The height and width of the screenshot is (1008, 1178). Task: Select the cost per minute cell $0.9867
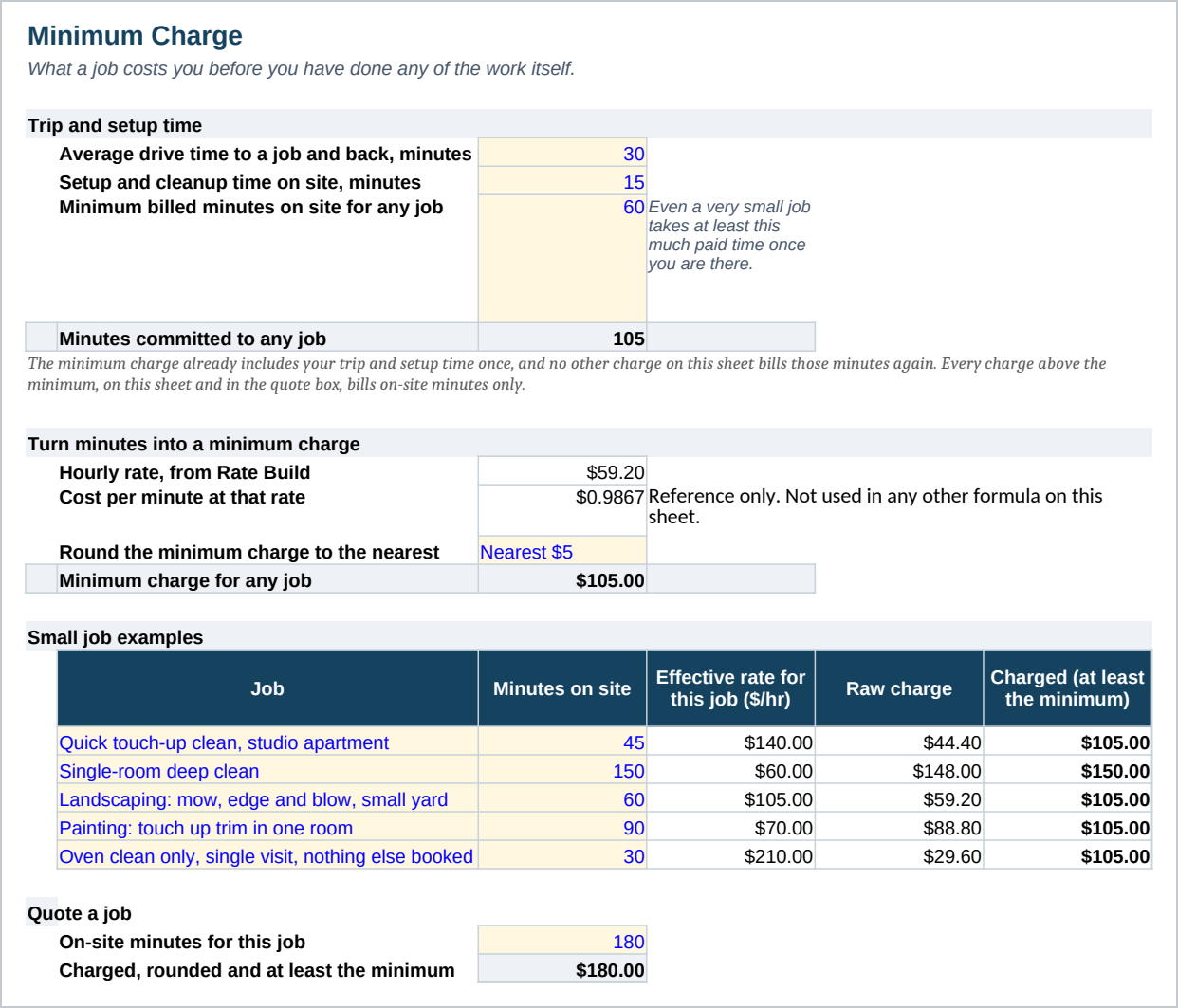click(562, 510)
